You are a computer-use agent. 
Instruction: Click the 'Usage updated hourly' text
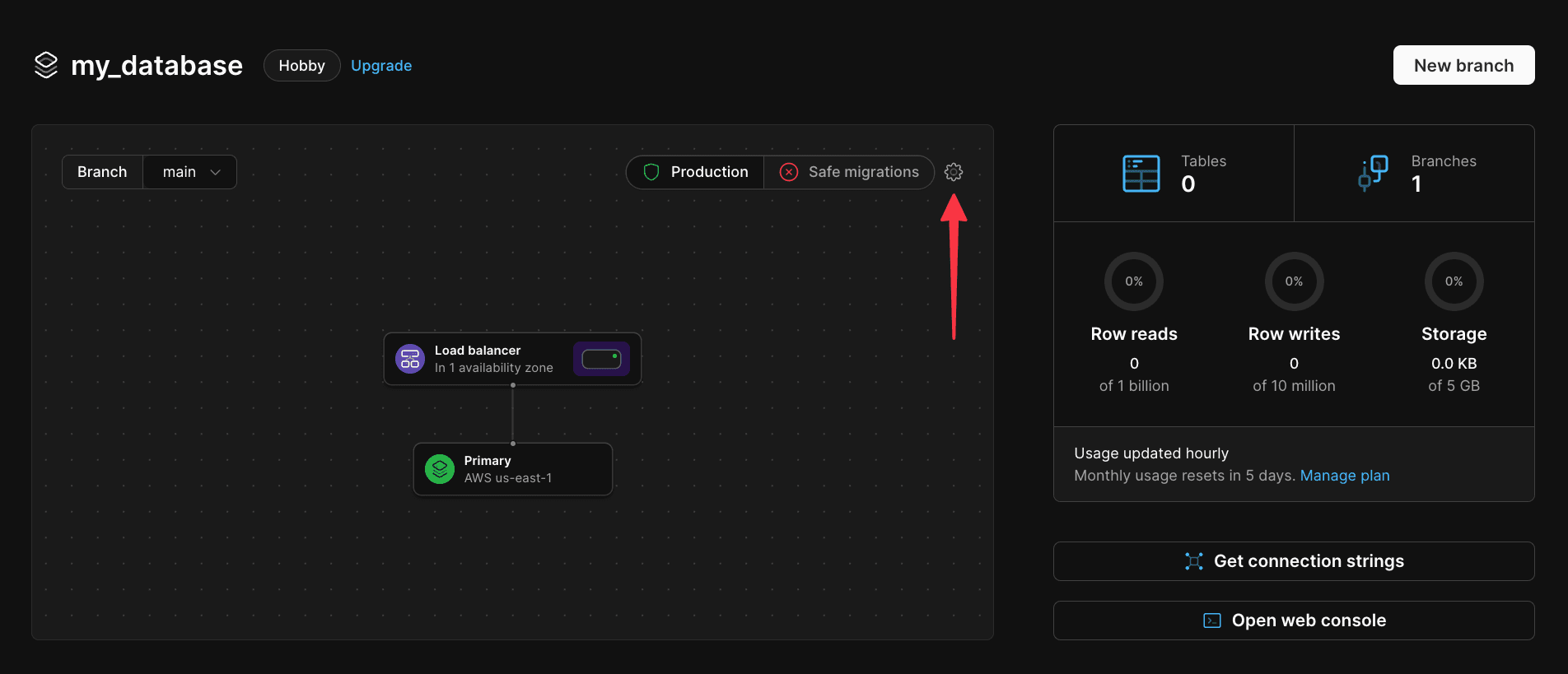point(1151,453)
